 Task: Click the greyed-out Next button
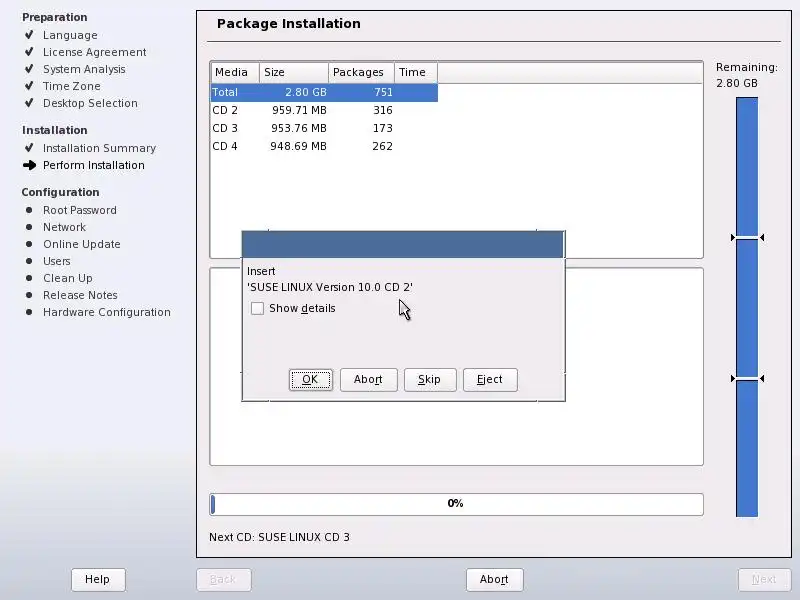[764, 580]
